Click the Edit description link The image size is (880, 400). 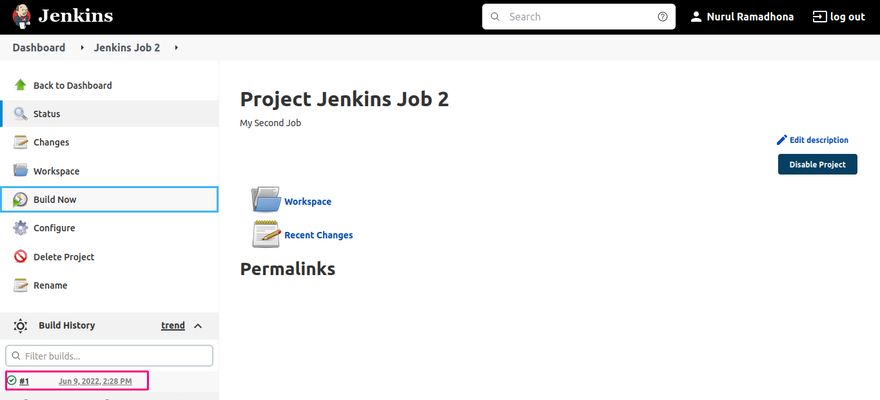tap(813, 140)
